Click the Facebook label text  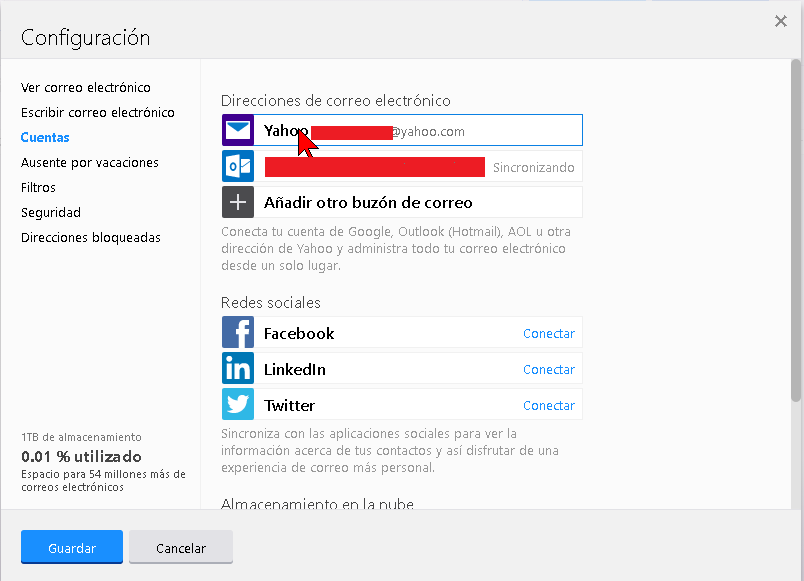coord(299,334)
